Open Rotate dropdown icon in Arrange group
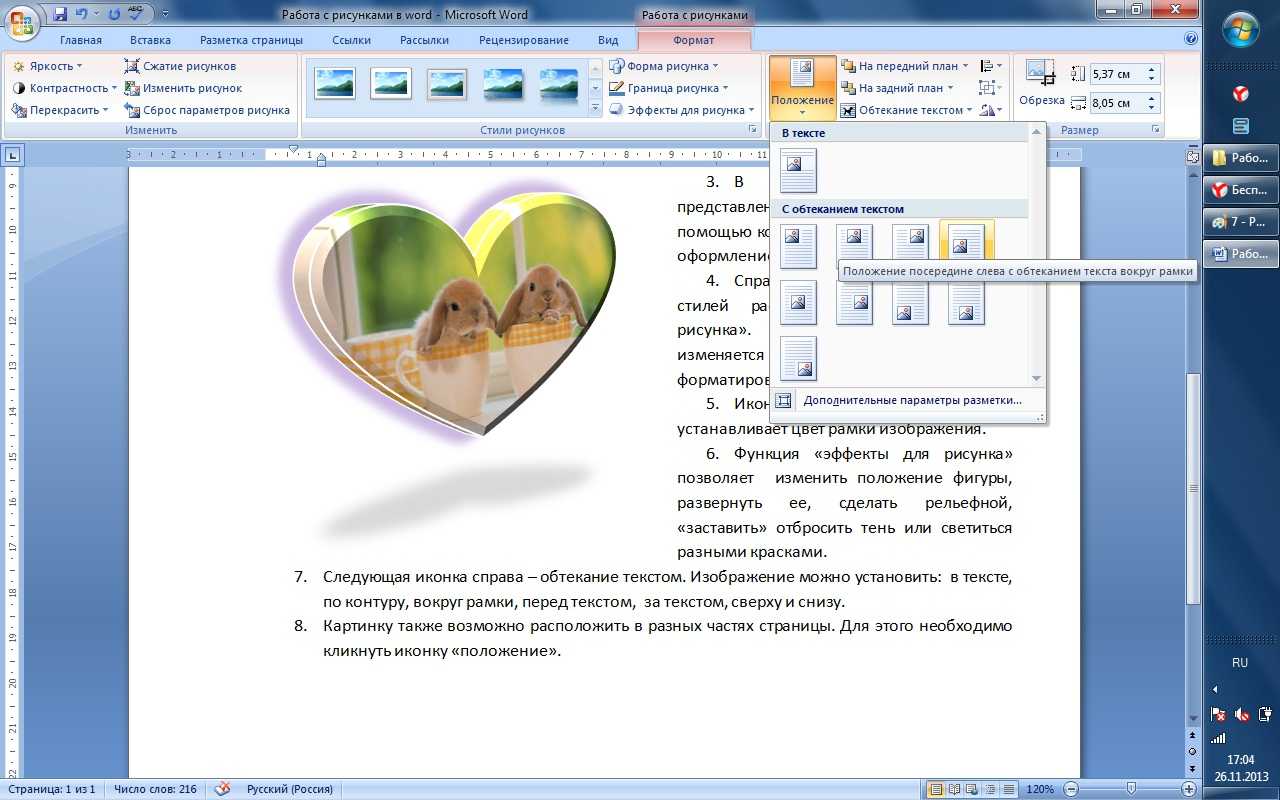Viewport: 1280px width, 800px height. [991, 110]
